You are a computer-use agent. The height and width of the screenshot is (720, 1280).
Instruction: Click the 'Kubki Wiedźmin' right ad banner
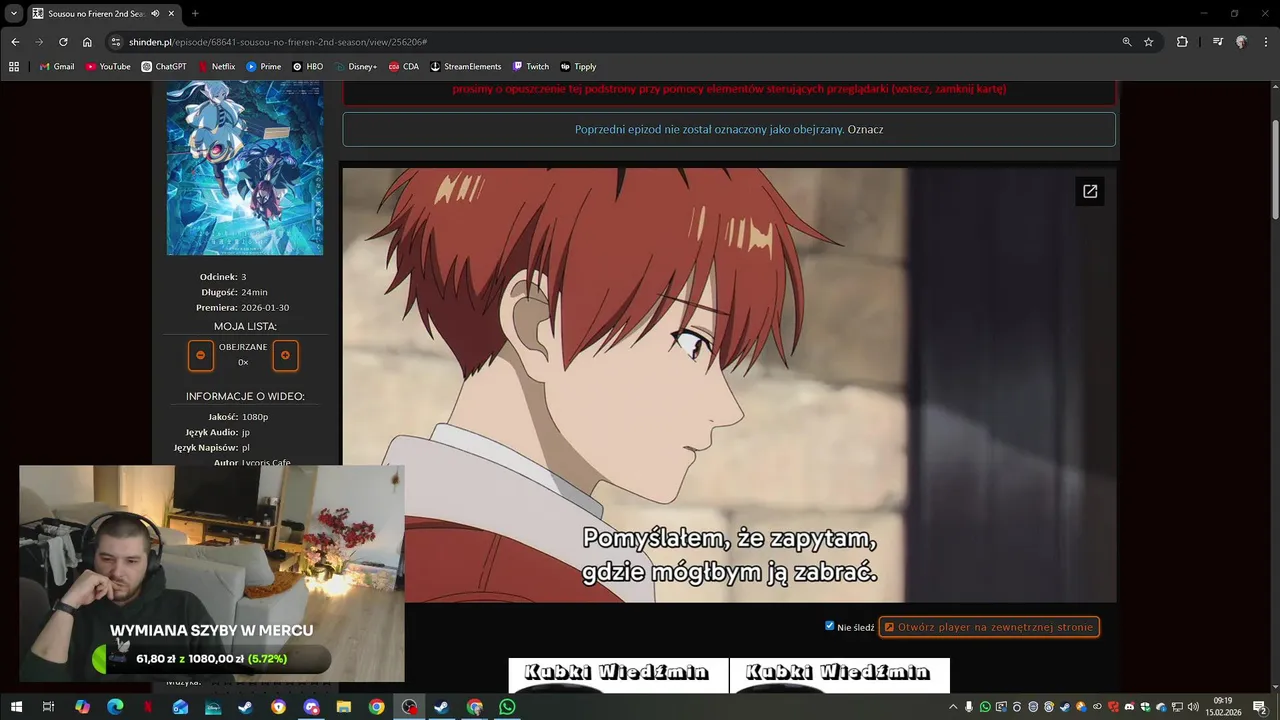(840, 675)
